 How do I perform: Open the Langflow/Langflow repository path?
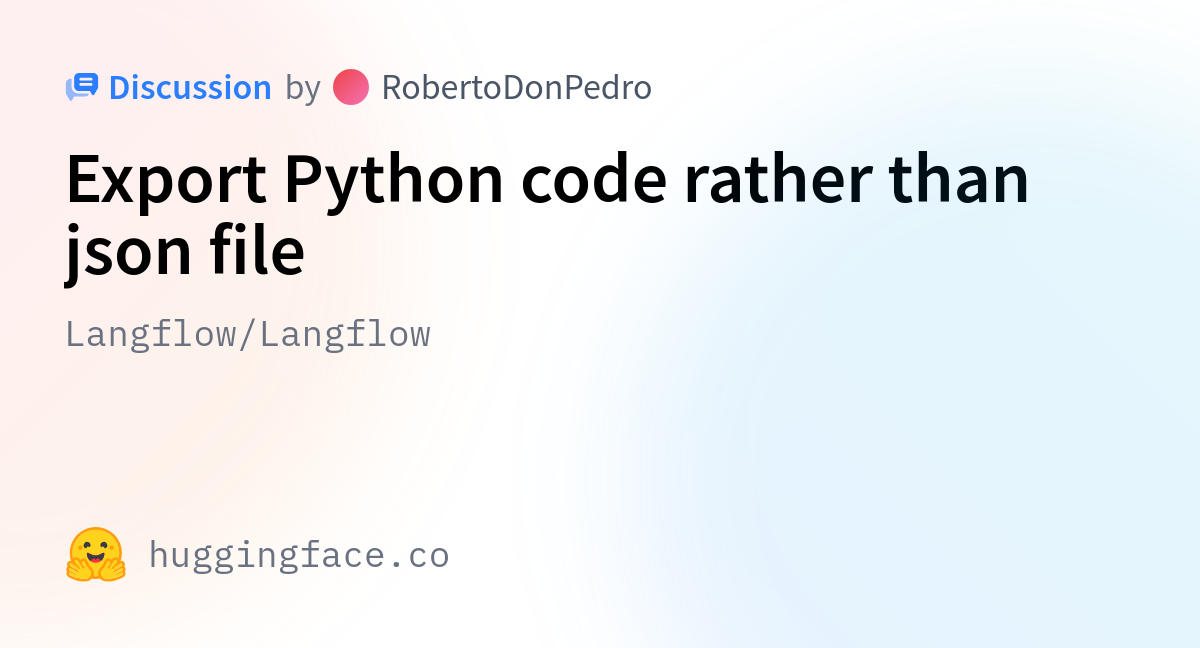coord(248,334)
